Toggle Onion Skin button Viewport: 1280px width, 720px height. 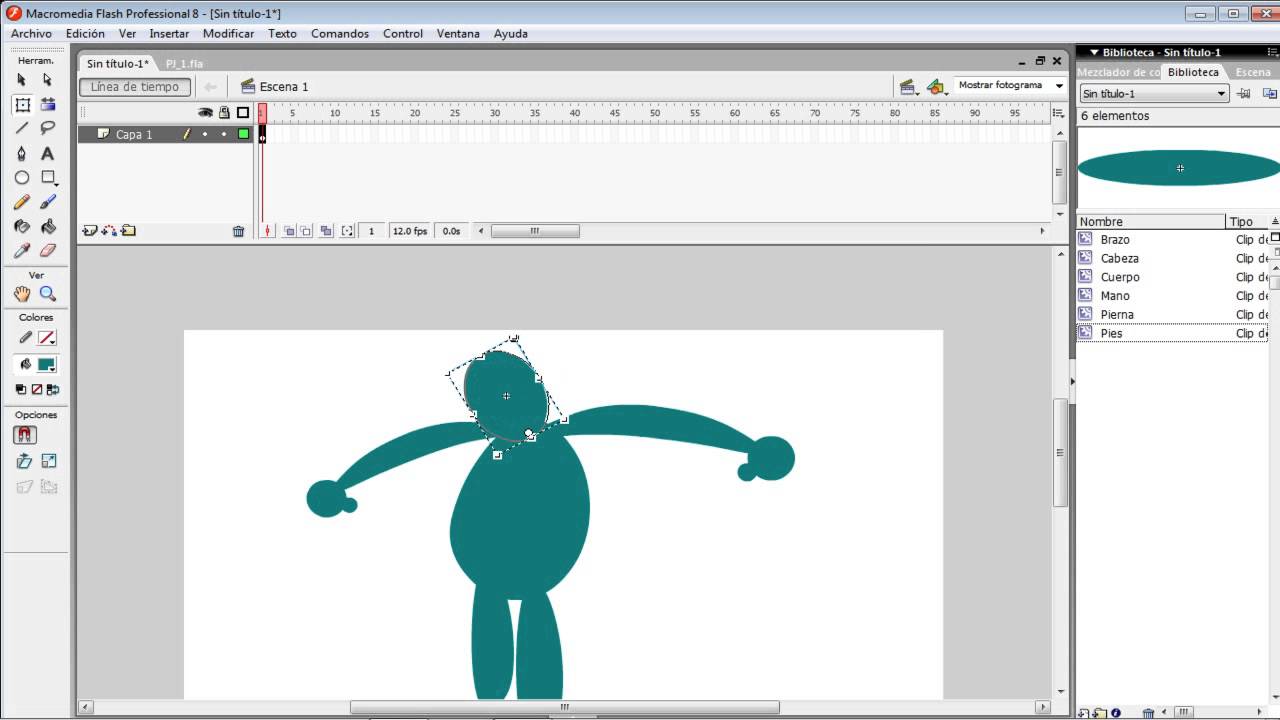pyautogui.click(x=289, y=231)
